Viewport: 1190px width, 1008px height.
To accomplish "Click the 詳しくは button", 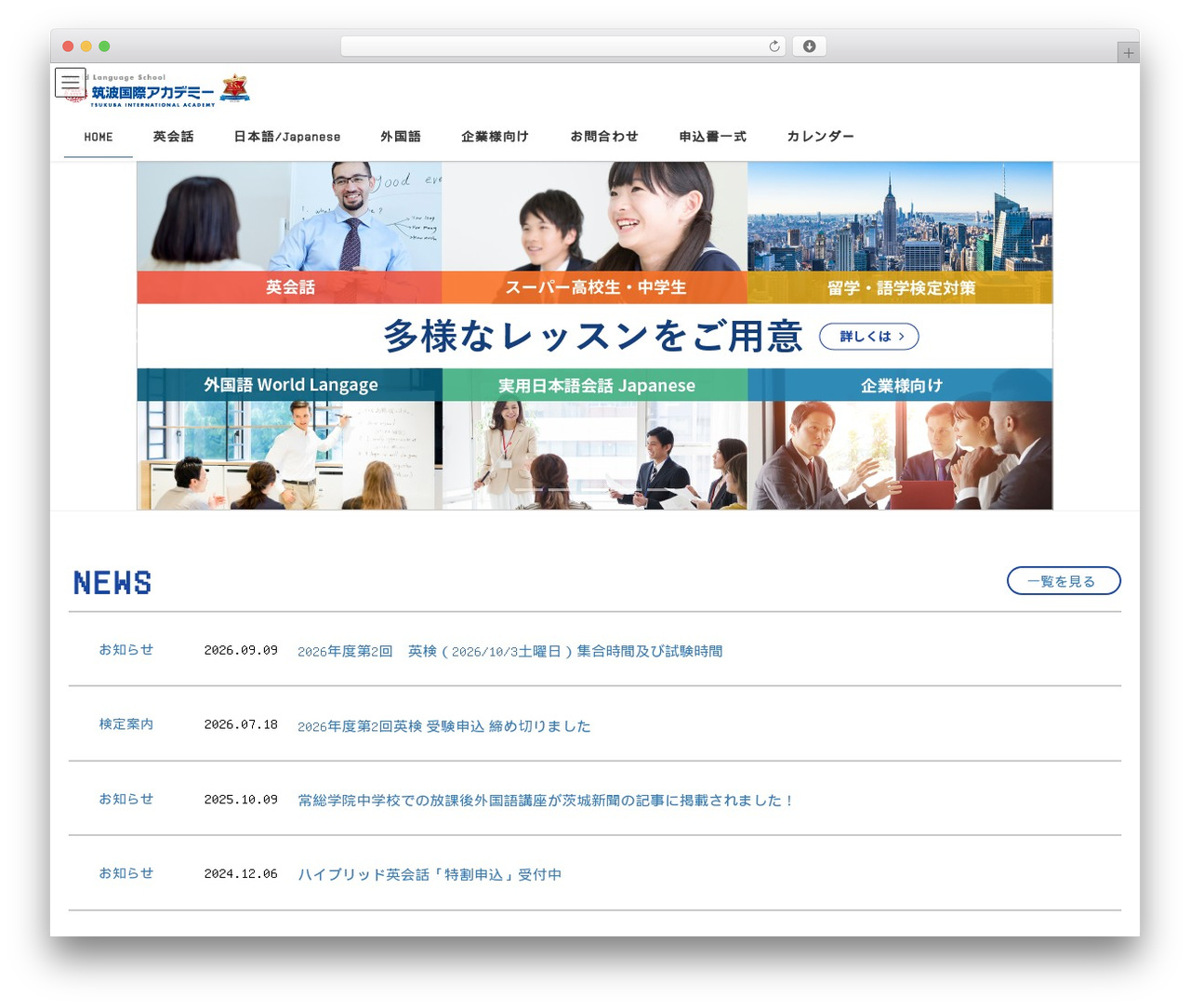I will click(x=869, y=337).
